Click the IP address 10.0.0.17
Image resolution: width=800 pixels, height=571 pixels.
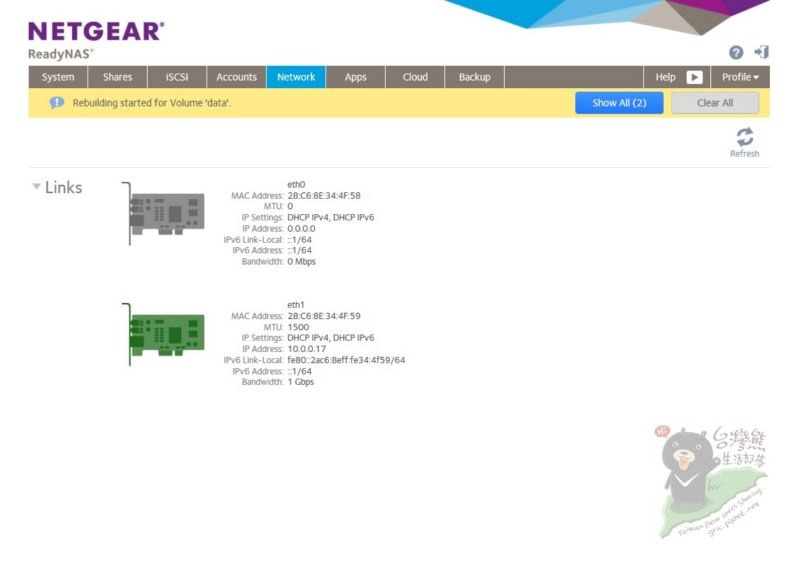(x=307, y=349)
